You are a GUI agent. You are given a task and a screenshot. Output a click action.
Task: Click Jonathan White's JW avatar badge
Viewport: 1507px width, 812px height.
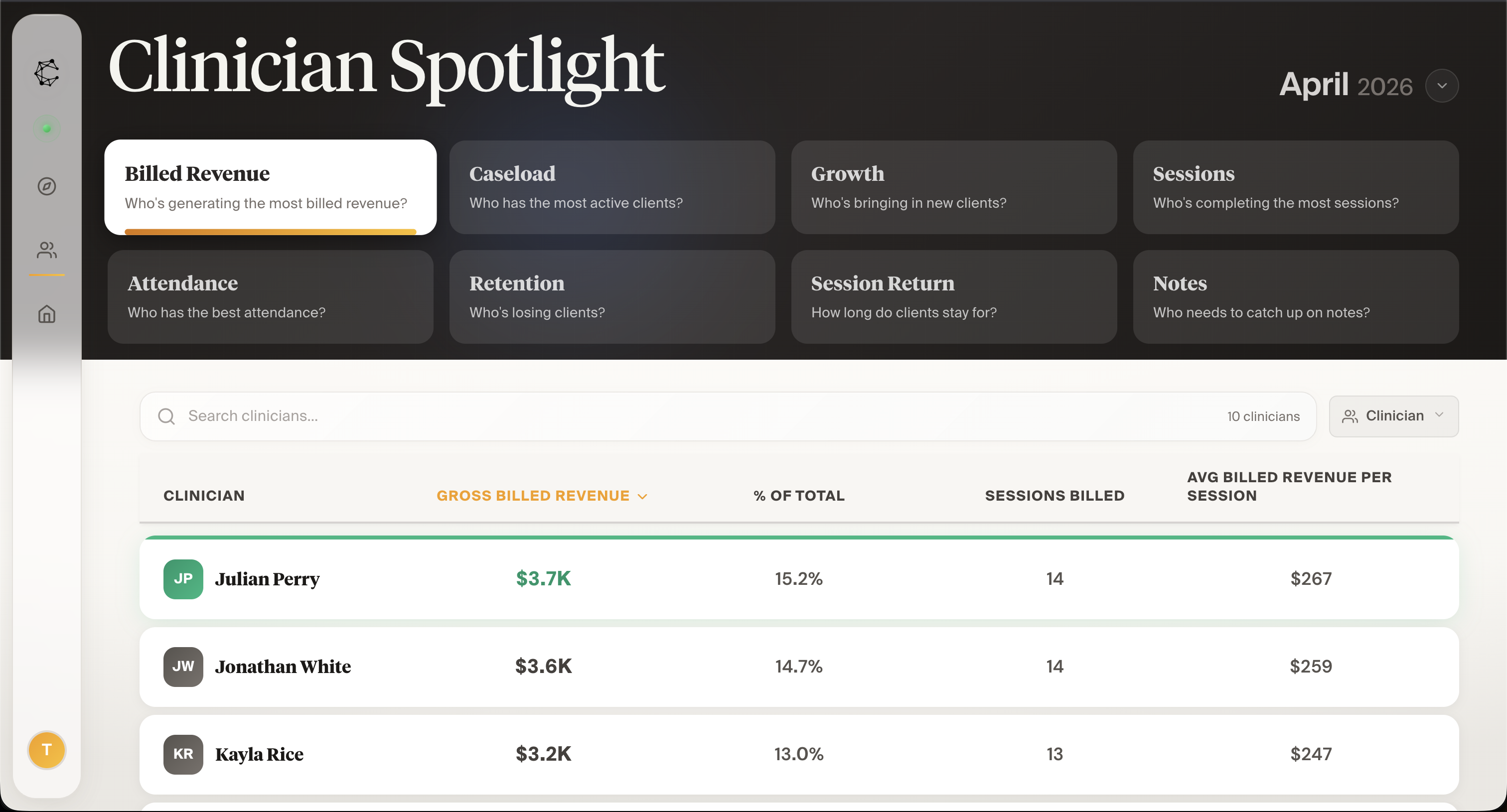(x=183, y=667)
